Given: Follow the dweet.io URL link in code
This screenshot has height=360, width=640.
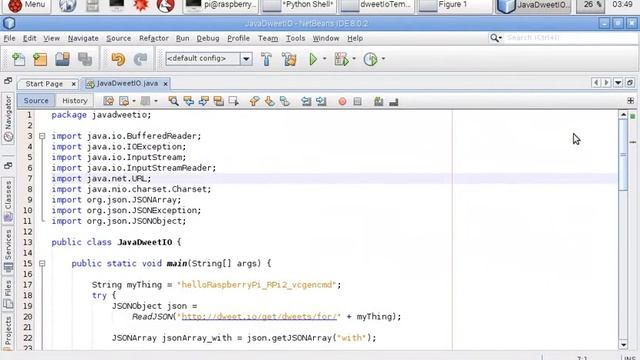Looking at the screenshot, I should click(x=260, y=317).
